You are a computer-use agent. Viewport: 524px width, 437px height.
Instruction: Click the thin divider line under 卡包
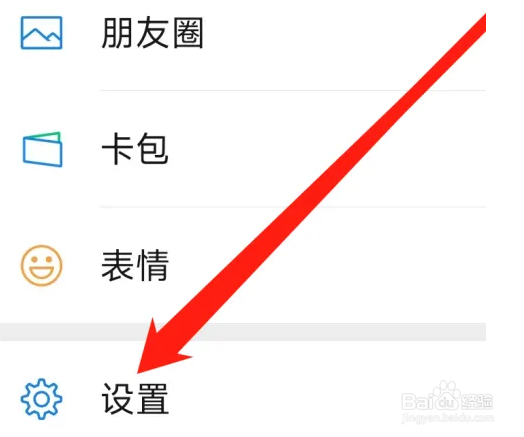292,207
